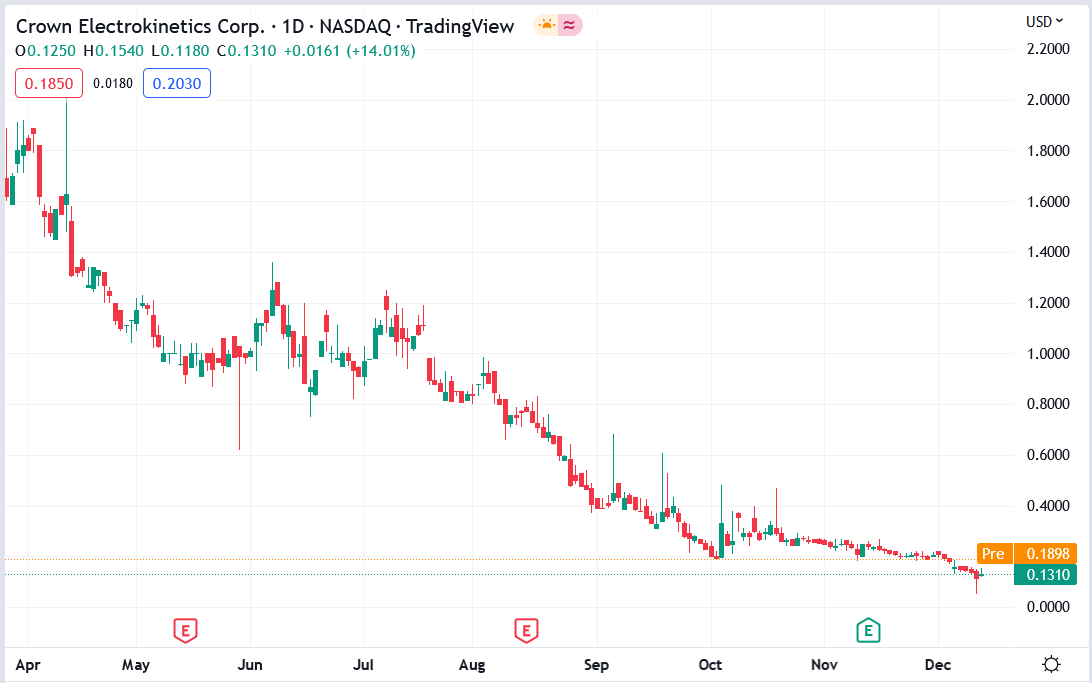Click the high value H0.1540
Image resolution: width=1092 pixels, height=683 pixels.
coord(114,51)
